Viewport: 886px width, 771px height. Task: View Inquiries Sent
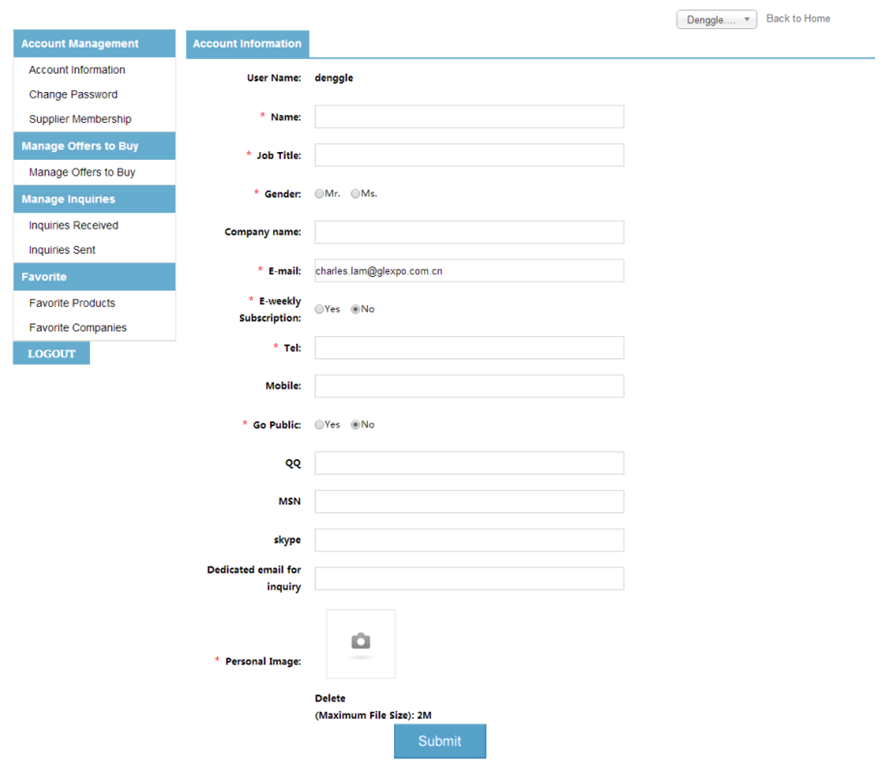pos(62,250)
